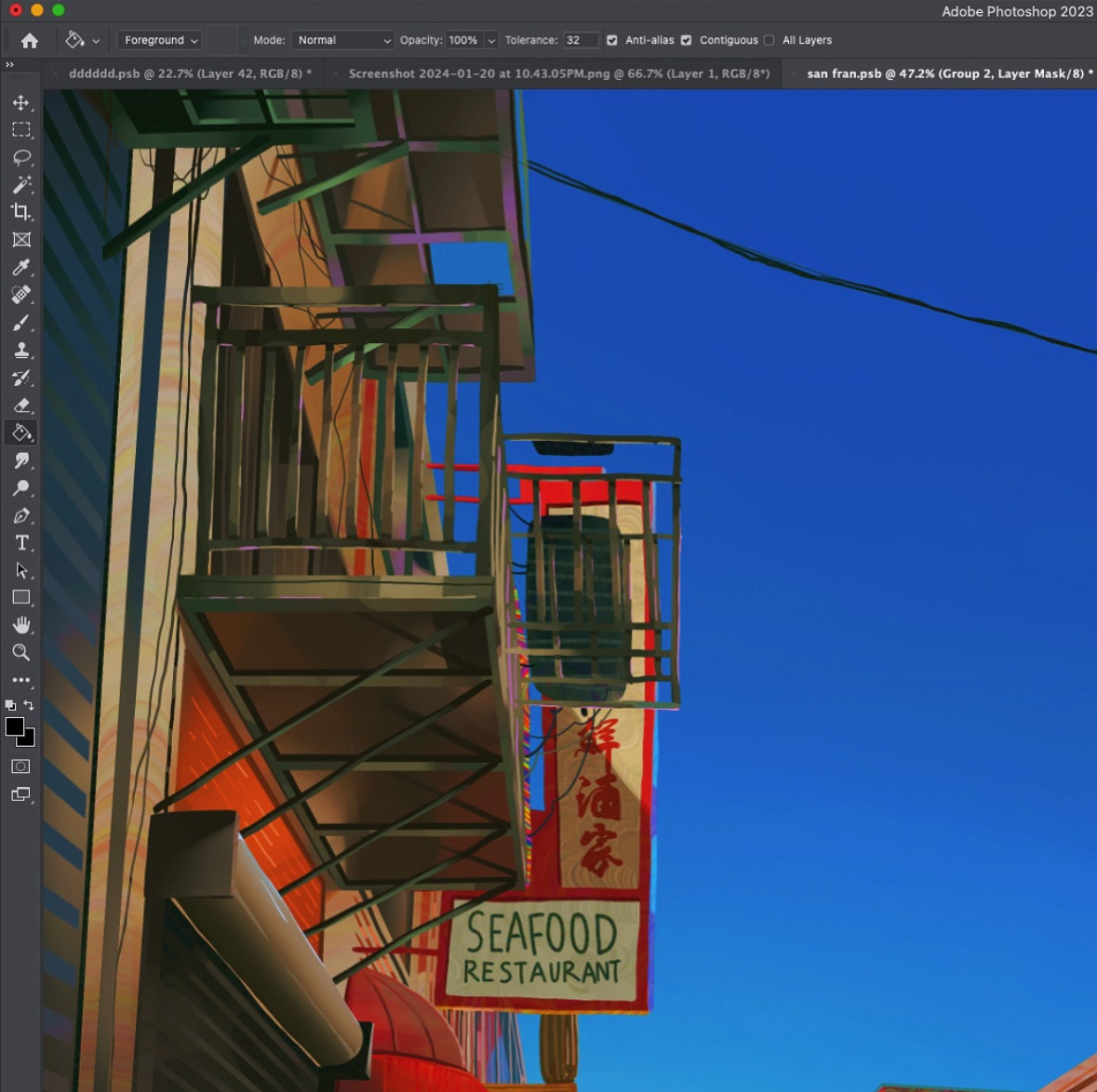Change the screen mode

point(21,794)
